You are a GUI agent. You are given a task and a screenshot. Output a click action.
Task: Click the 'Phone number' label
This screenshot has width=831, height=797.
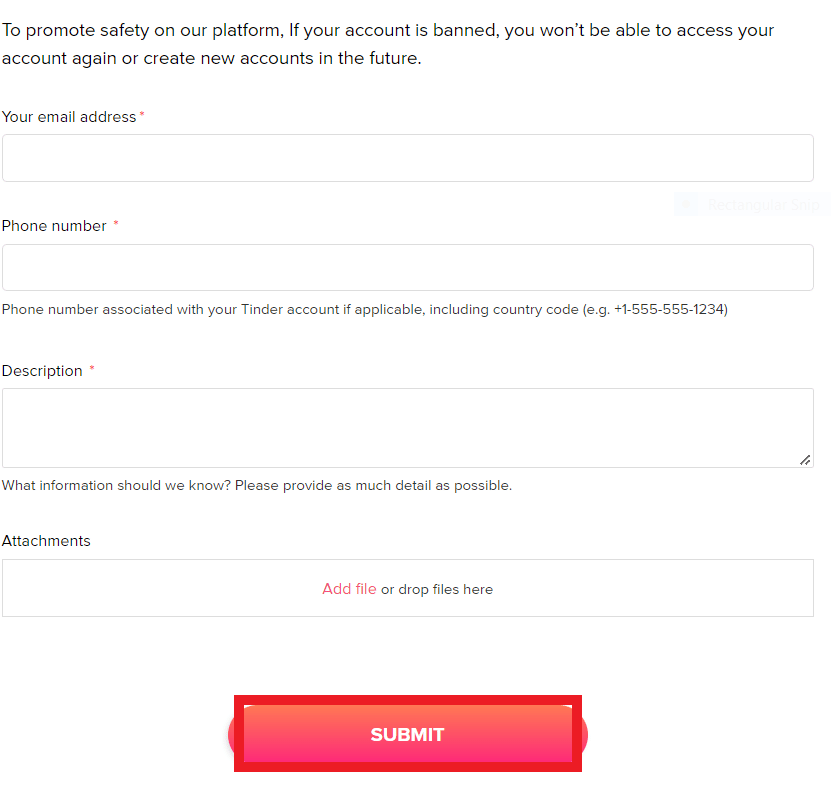pyautogui.click(x=53, y=226)
